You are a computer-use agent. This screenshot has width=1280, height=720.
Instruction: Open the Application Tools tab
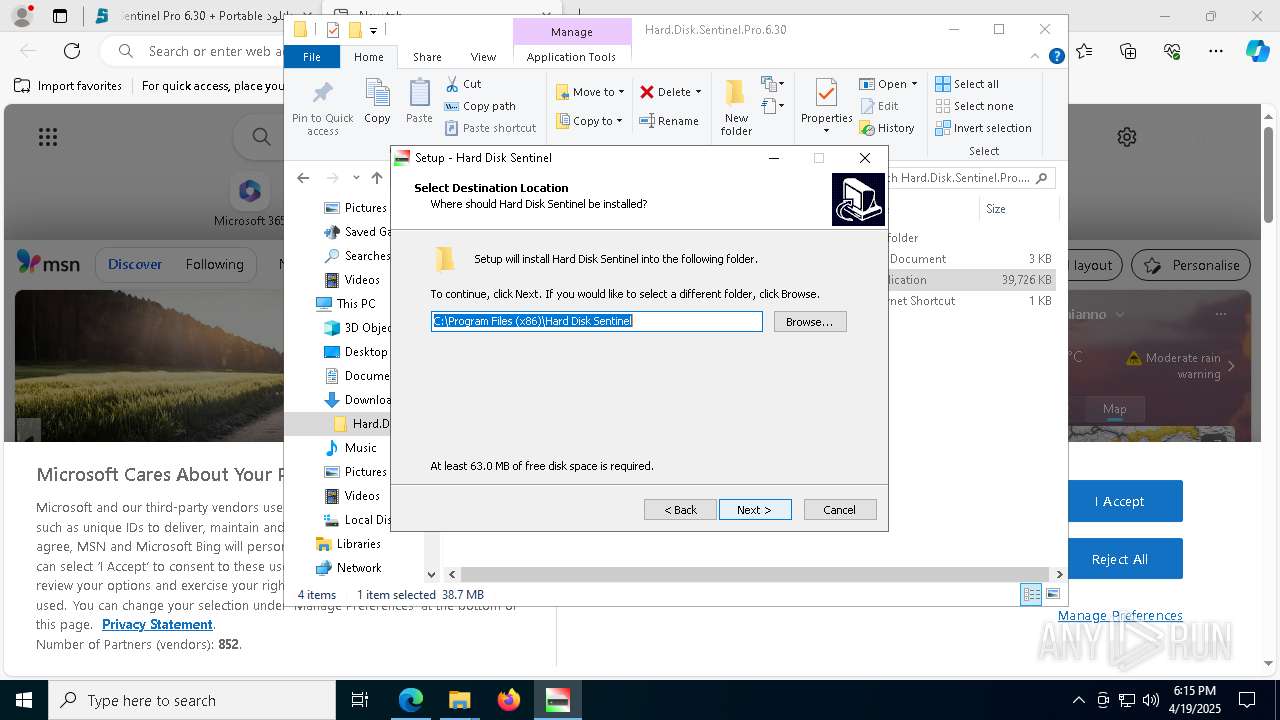tap(571, 57)
